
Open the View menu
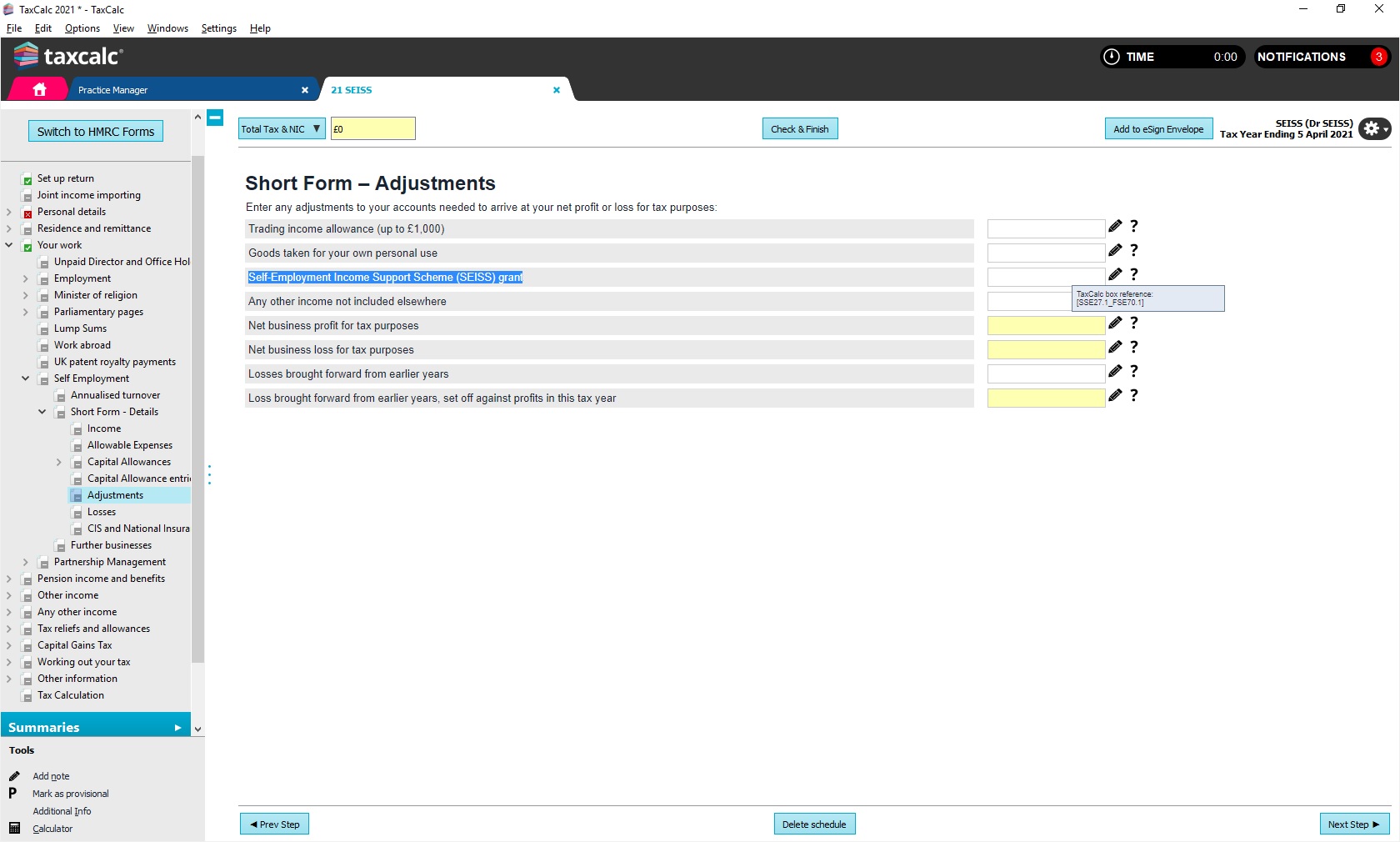click(x=123, y=28)
